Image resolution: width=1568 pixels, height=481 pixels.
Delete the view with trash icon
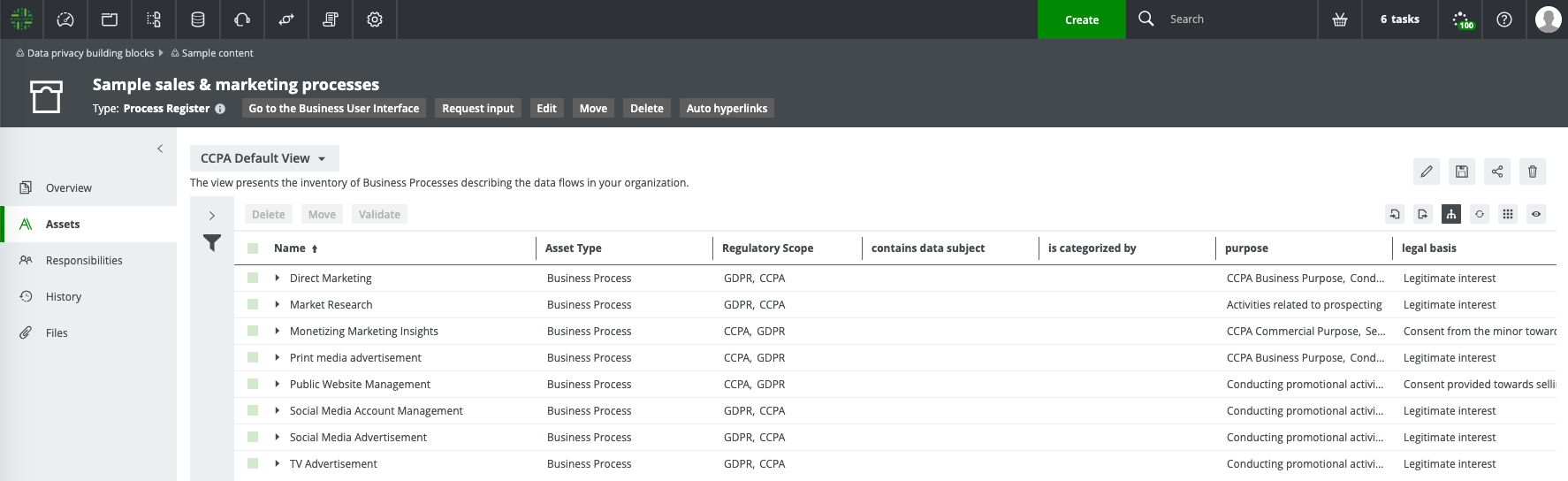coord(1532,172)
